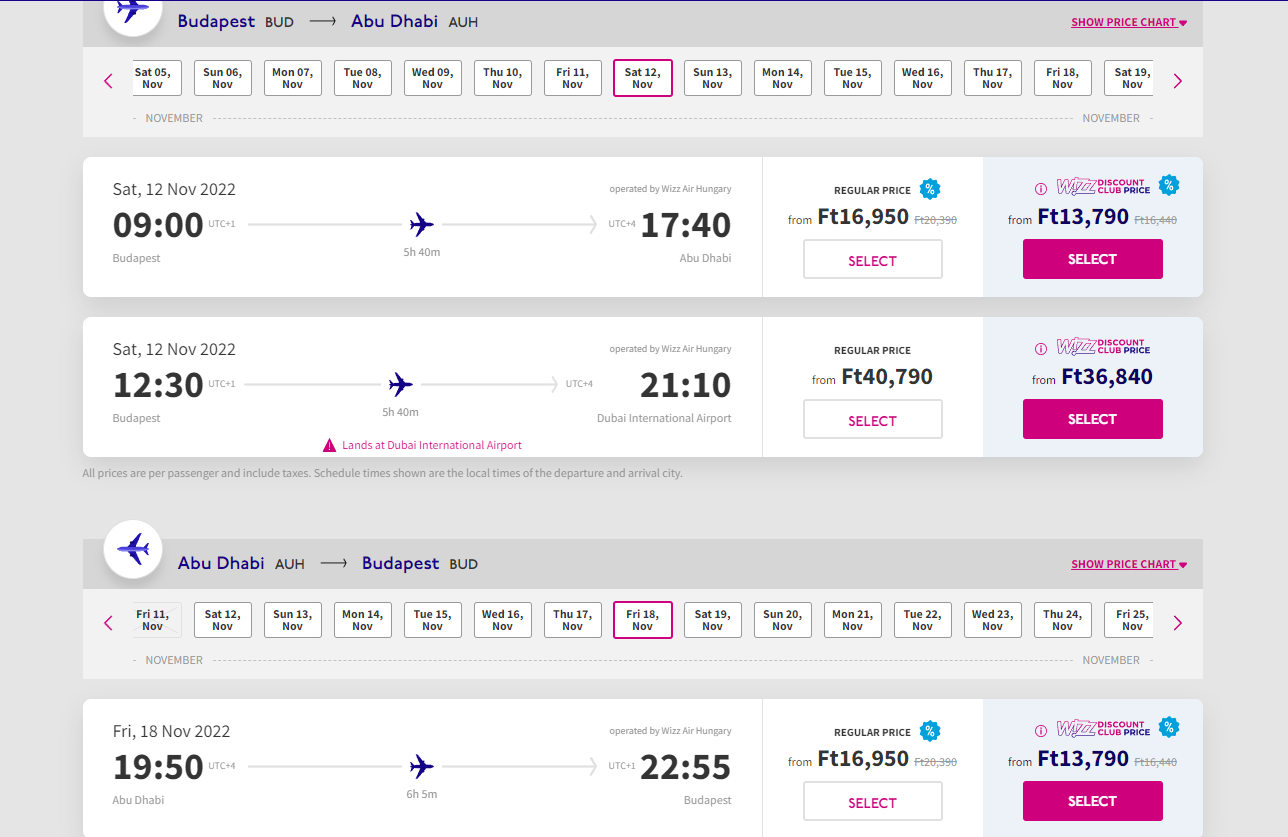Go to previous outbound dates with left arrow
Viewport: 1288px width, 837px height.
(109, 81)
